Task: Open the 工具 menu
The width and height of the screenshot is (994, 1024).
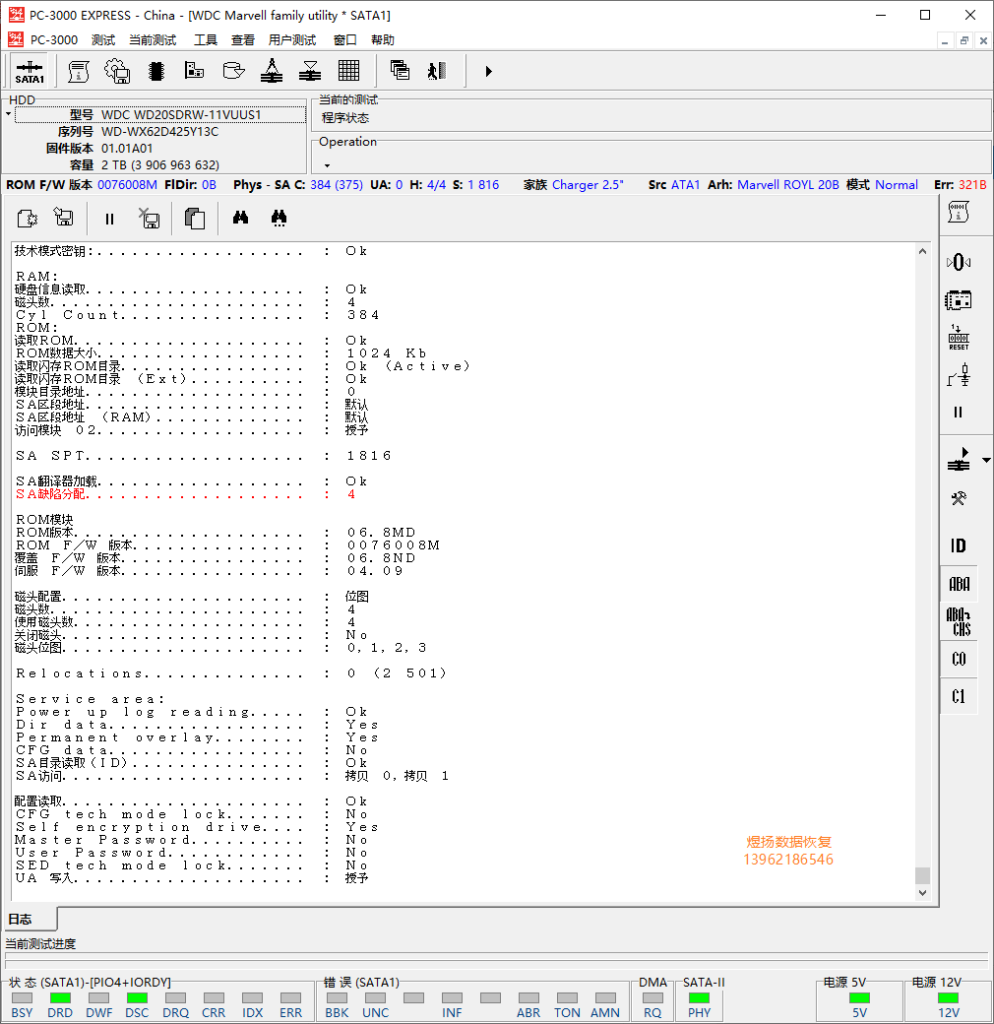Action: coord(205,40)
